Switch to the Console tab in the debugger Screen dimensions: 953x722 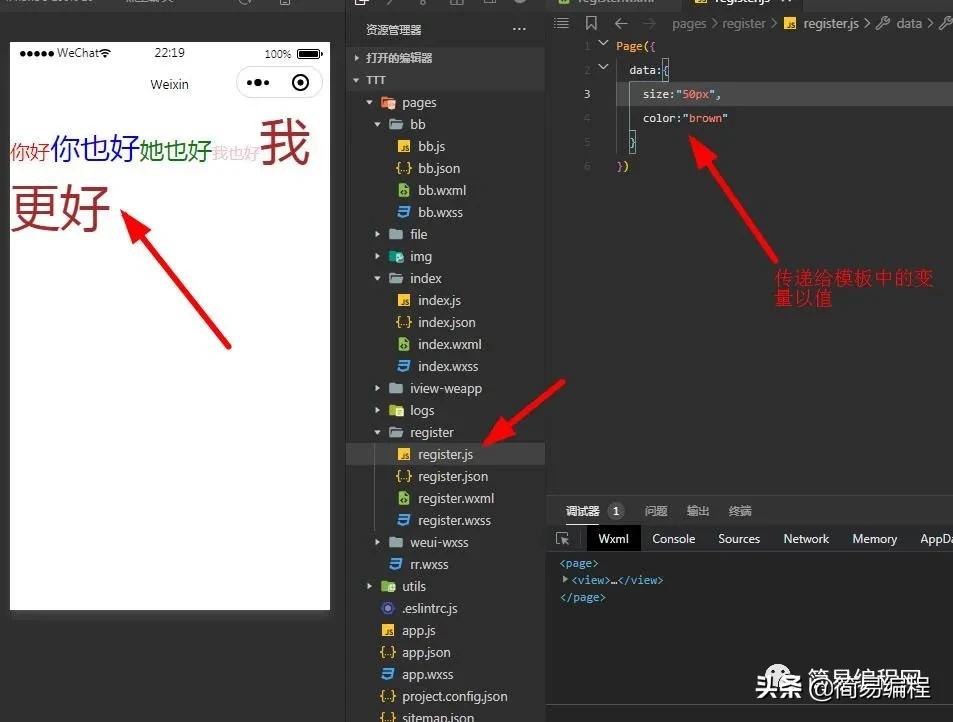click(x=673, y=538)
